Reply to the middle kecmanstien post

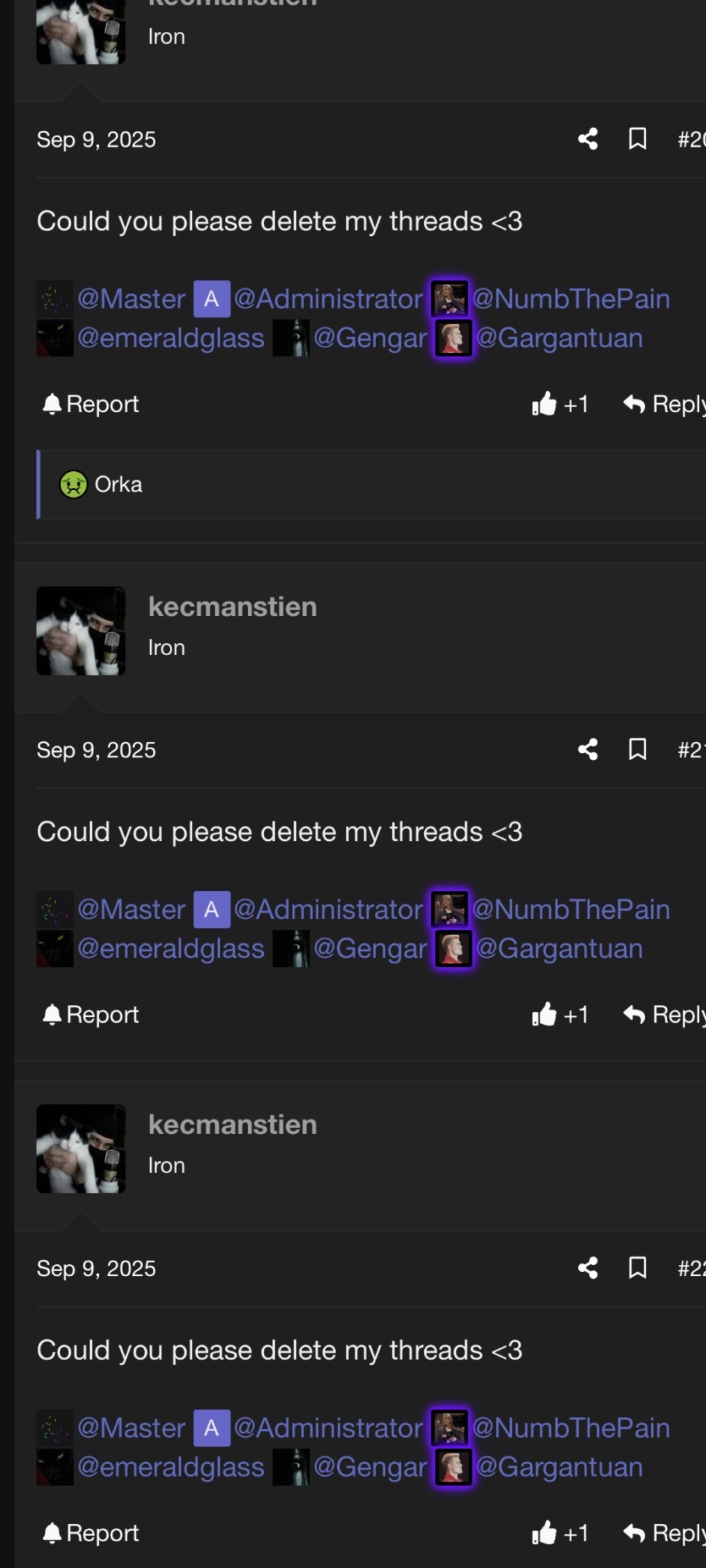click(x=665, y=1015)
